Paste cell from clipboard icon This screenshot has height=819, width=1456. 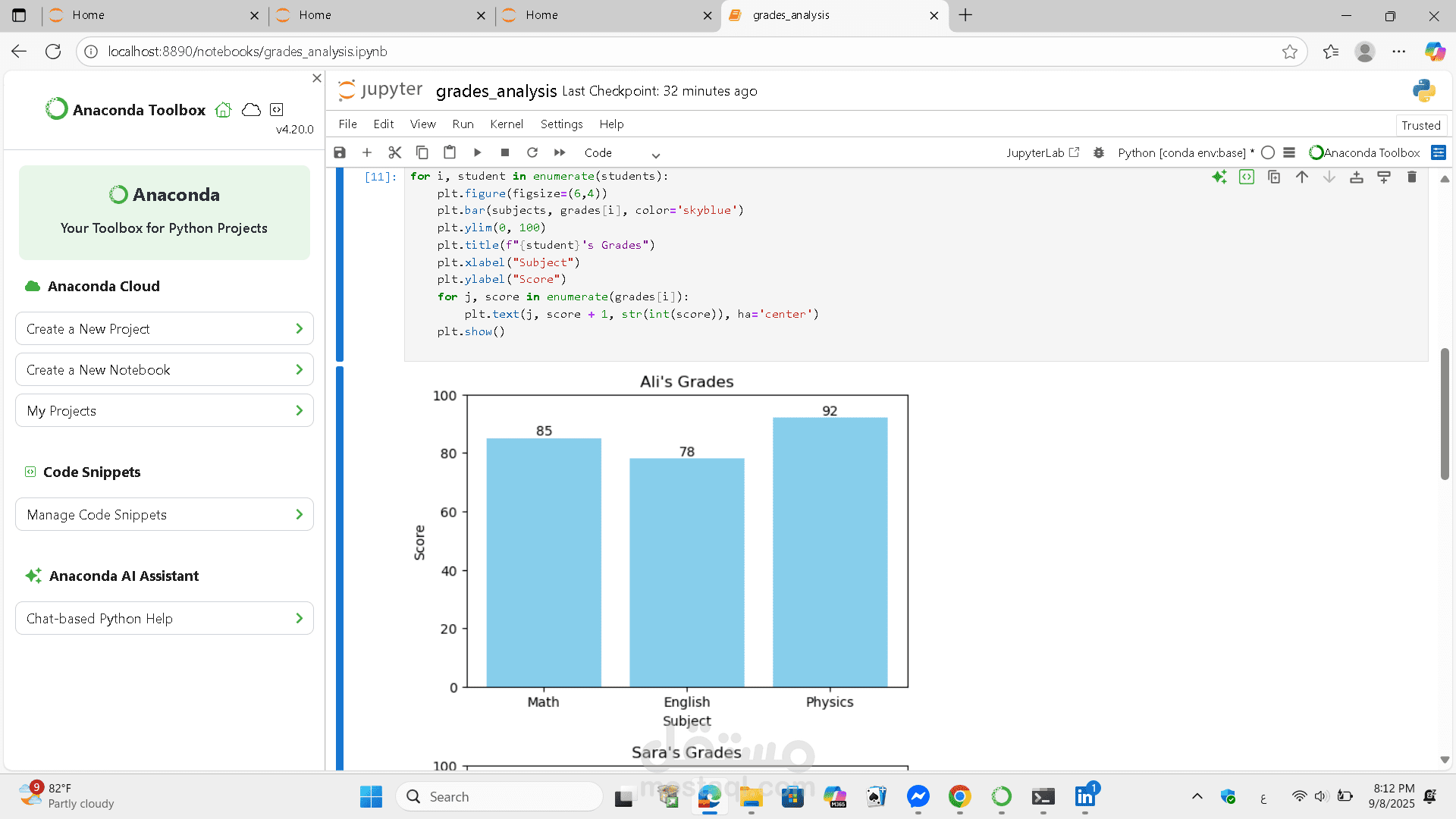[x=450, y=152]
